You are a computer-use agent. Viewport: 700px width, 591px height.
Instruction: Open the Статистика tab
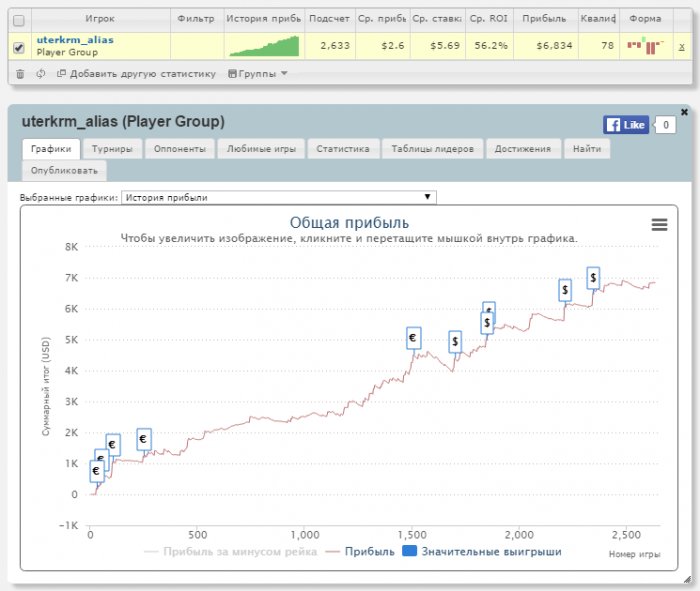[x=342, y=148]
